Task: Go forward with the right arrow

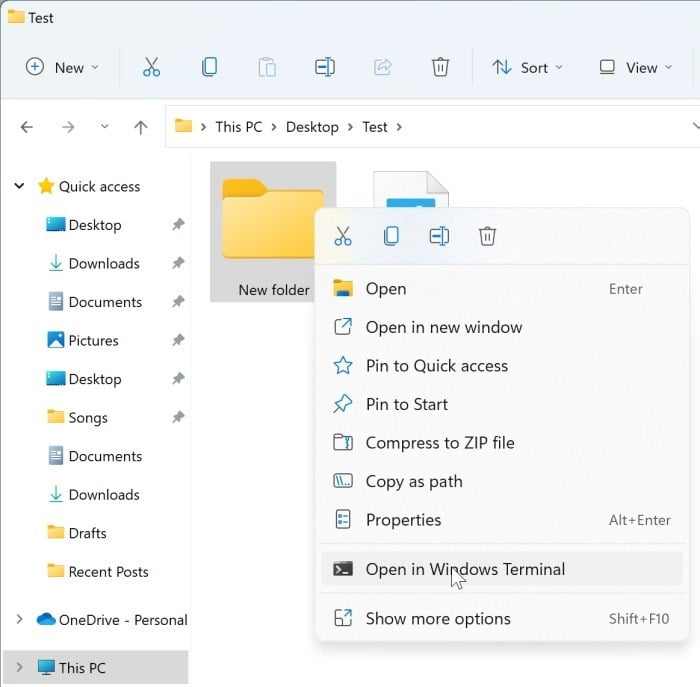Action: 68,127
